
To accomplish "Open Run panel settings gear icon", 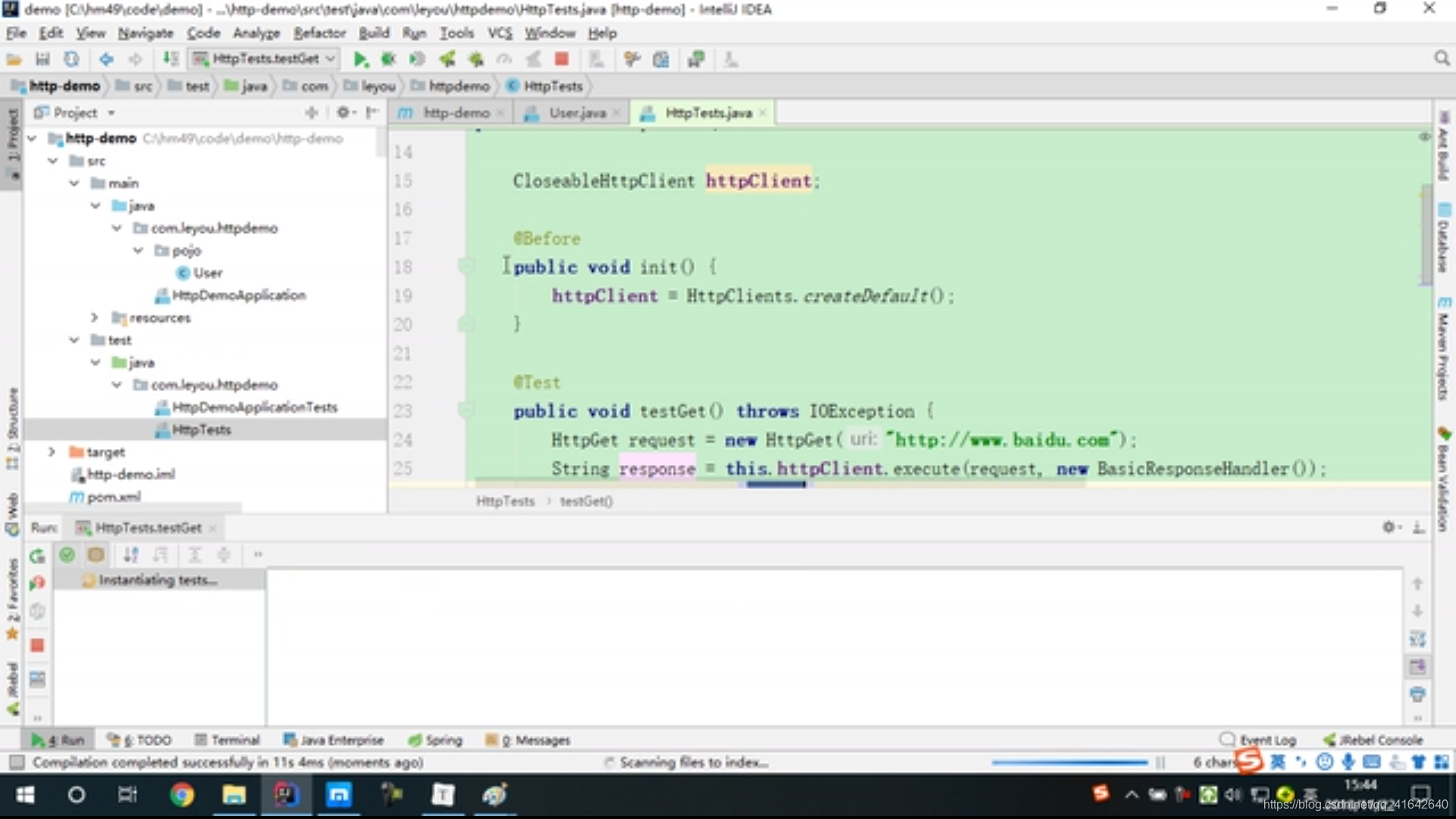I will [x=1389, y=527].
